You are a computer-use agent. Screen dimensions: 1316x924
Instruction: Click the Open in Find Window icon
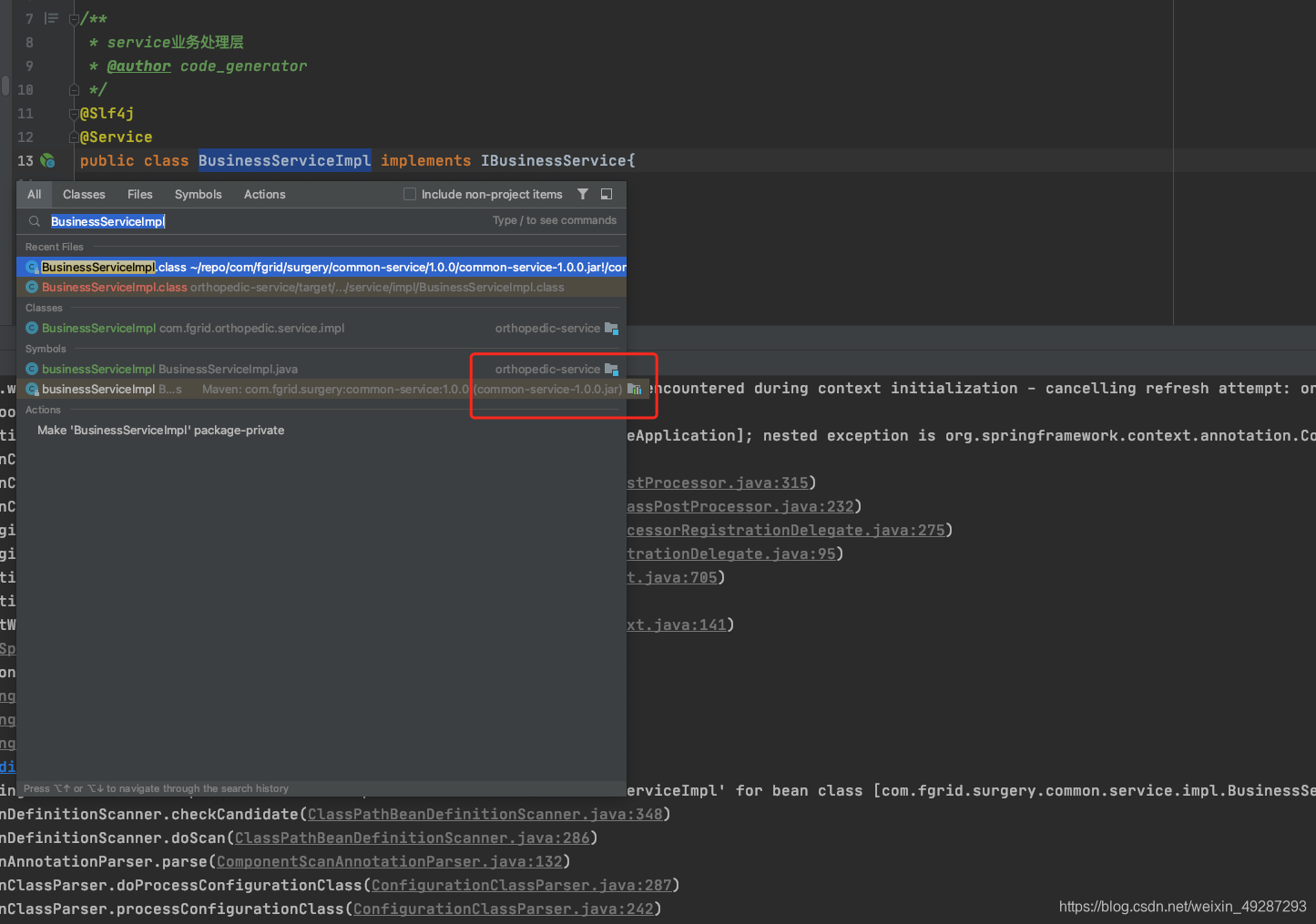(x=606, y=194)
